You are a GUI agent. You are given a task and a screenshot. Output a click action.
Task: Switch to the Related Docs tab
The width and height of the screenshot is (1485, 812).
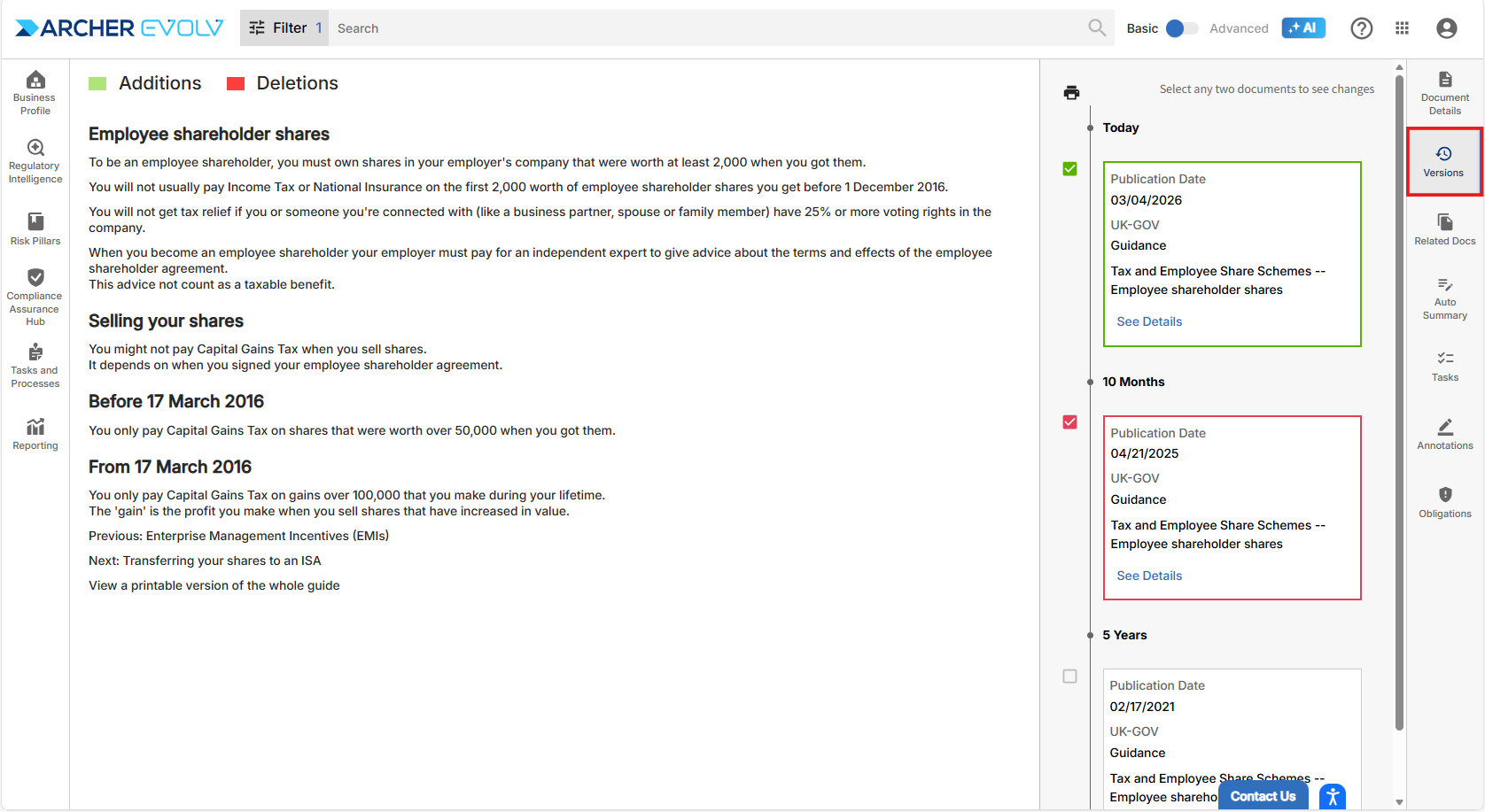coord(1444,228)
